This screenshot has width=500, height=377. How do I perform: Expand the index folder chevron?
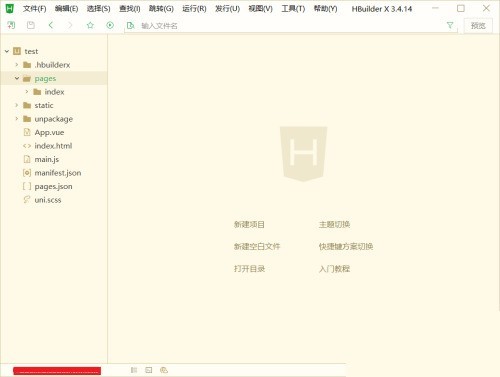27,92
